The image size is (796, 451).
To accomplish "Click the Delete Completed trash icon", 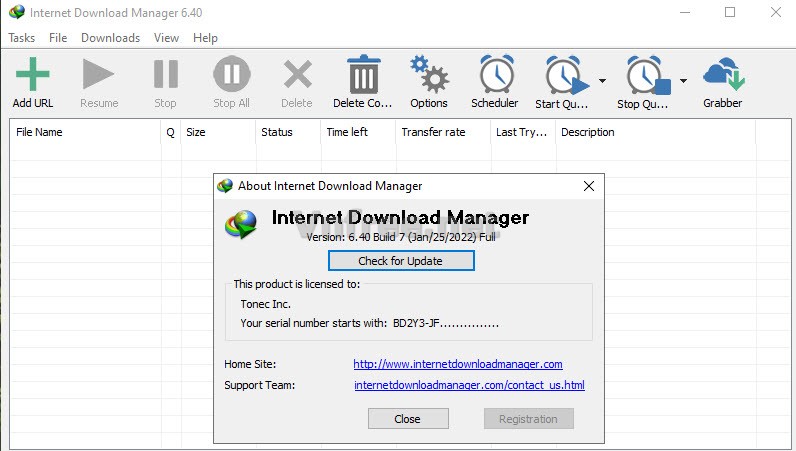I will [363, 77].
